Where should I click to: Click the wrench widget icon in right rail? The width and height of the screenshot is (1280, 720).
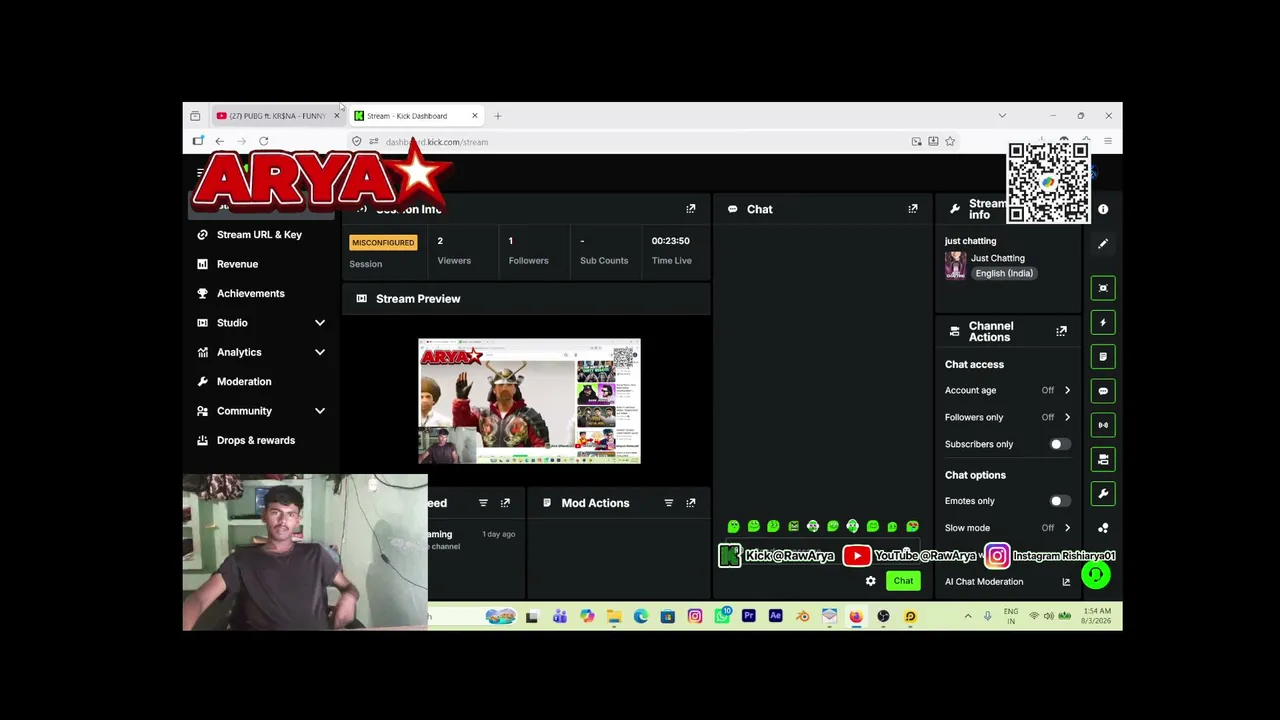click(1103, 494)
